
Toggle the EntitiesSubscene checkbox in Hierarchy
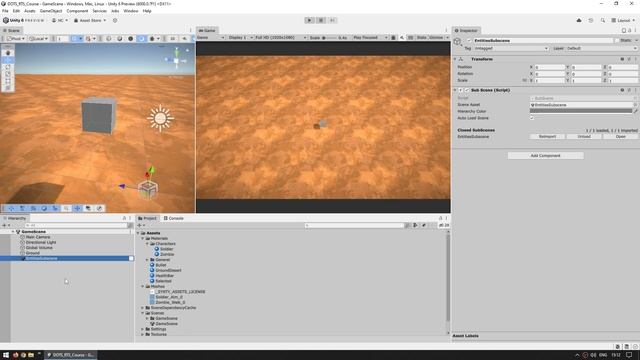click(131, 258)
